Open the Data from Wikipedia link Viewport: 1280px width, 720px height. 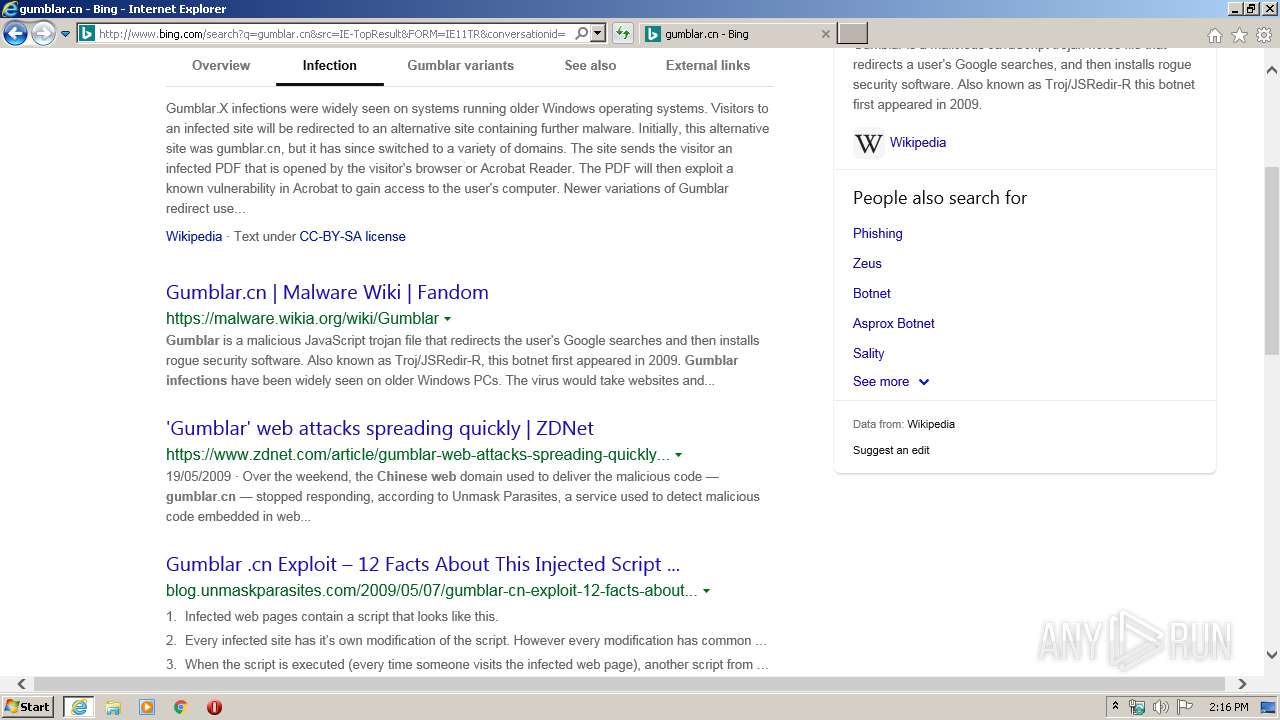pyautogui.click(x=931, y=424)
